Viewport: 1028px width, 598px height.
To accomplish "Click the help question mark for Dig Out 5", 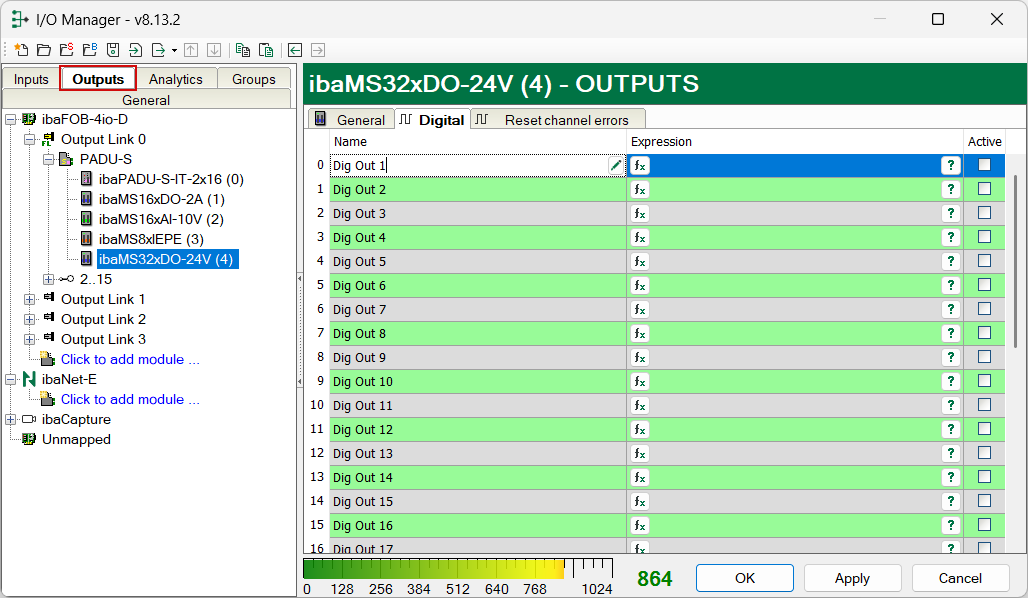I will point(950,262).
